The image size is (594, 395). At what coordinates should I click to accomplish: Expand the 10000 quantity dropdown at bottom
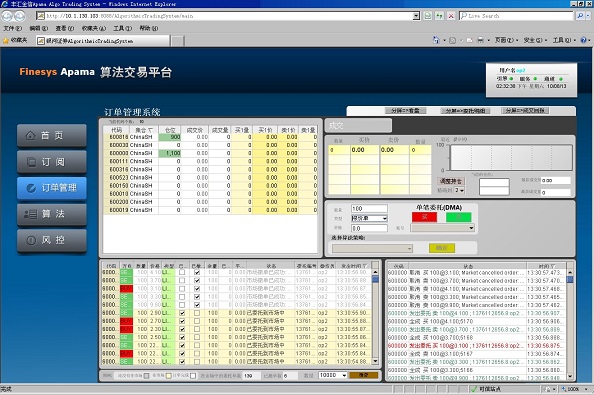click(333, 375)
